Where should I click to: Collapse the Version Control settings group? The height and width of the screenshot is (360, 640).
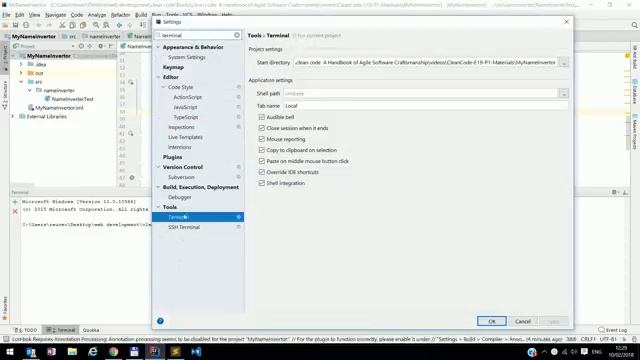pyautogui.click(x=158, y=167)
